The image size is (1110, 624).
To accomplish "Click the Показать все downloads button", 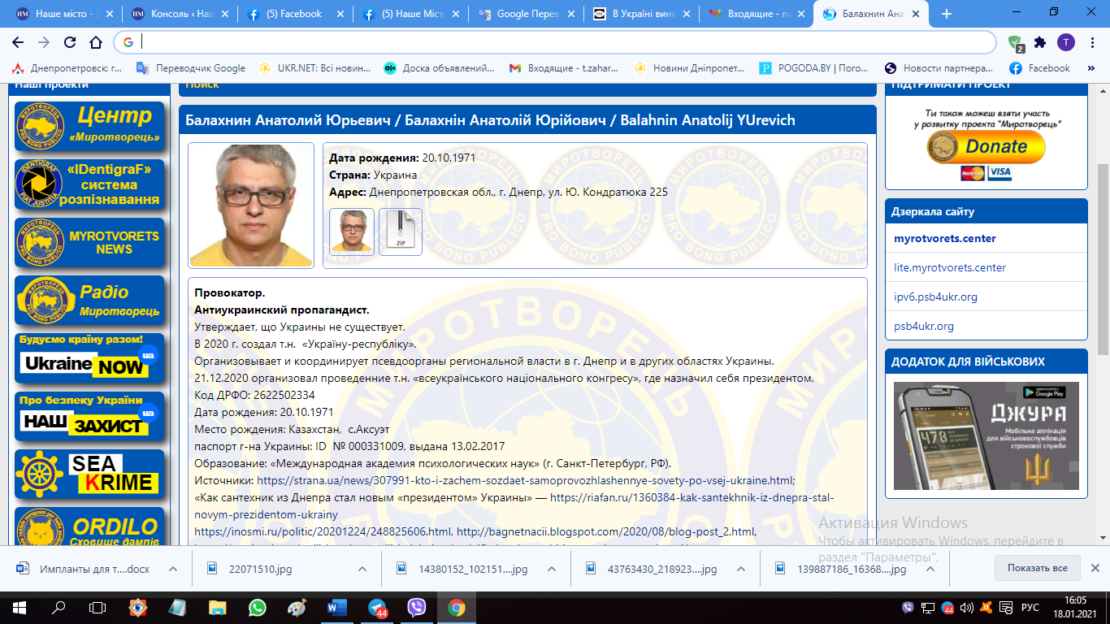I will pos(1037,568).
